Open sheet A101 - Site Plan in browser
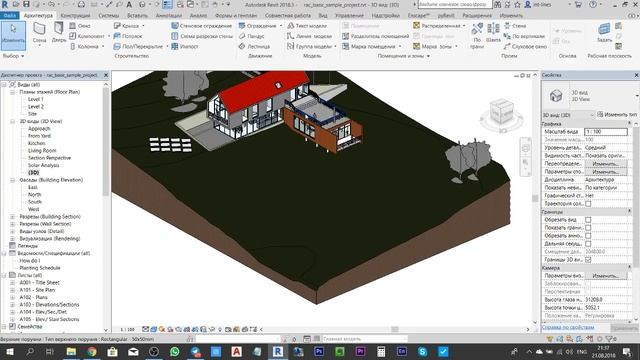Image resolution: width=640 pixels, height=360 pixels. click(x=37, y=290)
